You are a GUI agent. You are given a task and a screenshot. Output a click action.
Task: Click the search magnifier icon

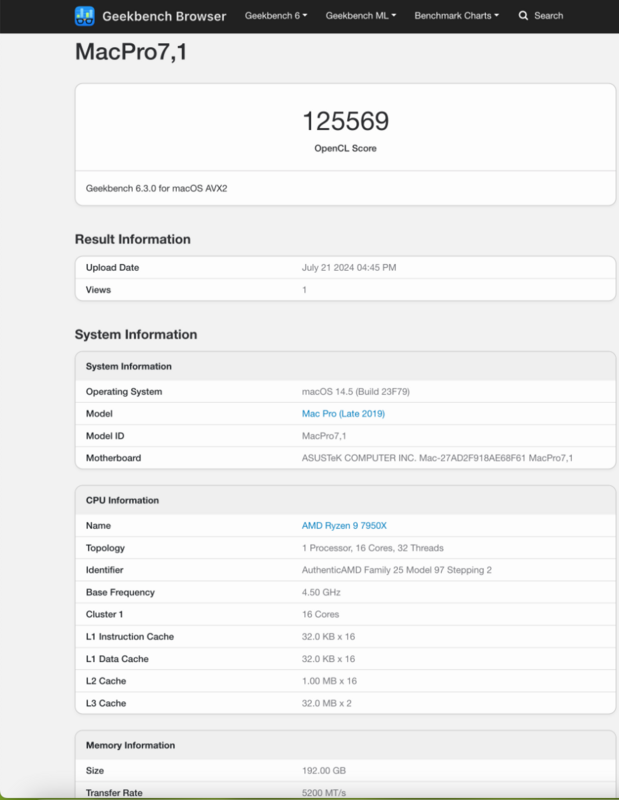coord(523,16)
